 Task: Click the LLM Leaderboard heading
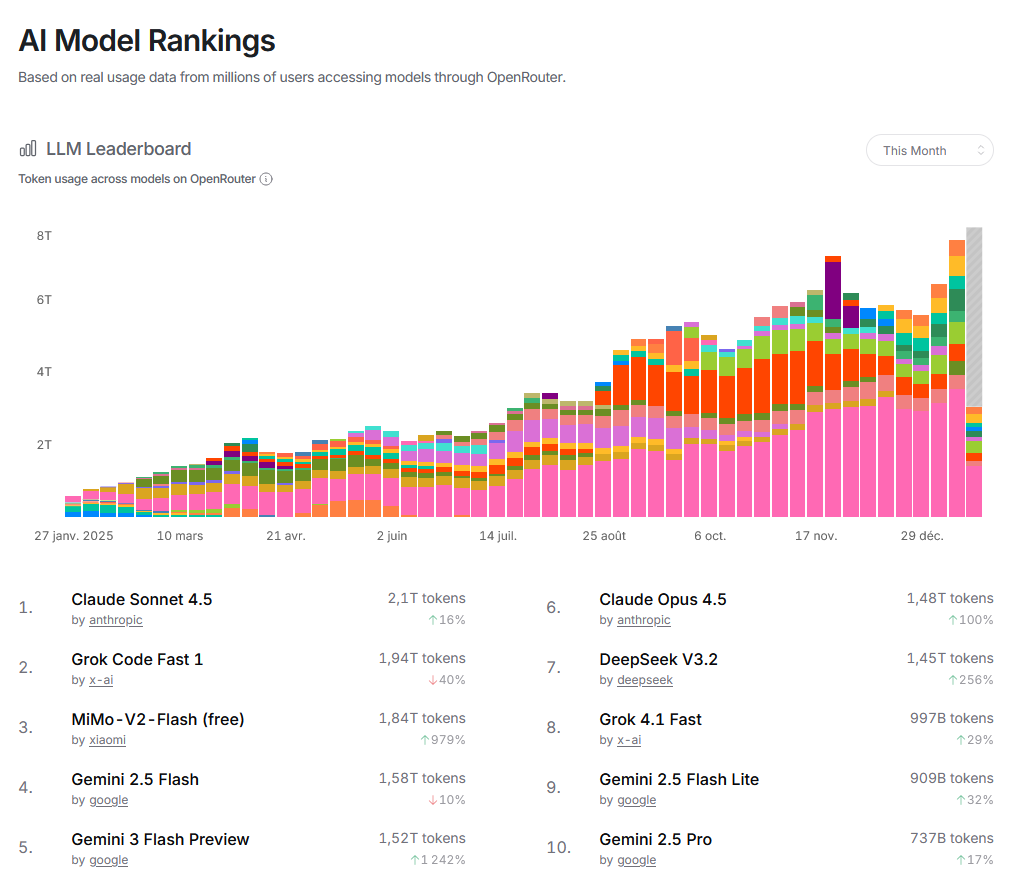click(x=118, y=149)
